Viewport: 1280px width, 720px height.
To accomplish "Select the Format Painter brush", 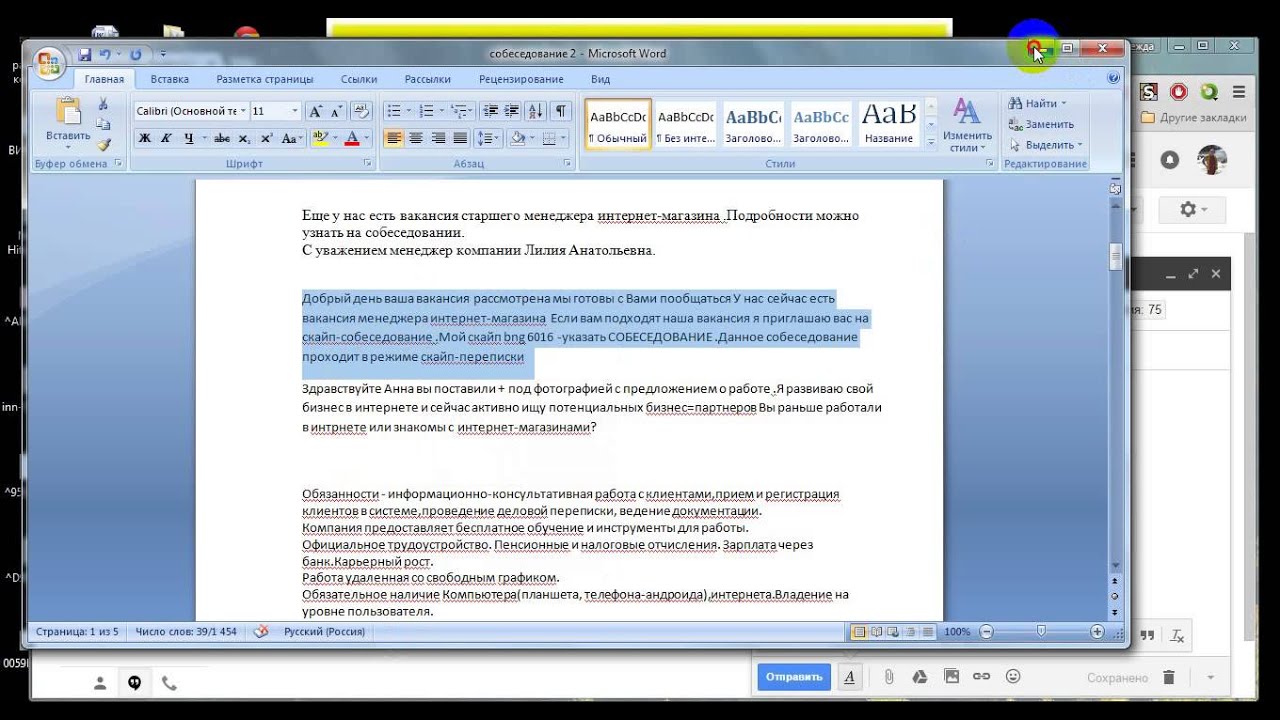I will click(x=103, y=144).
